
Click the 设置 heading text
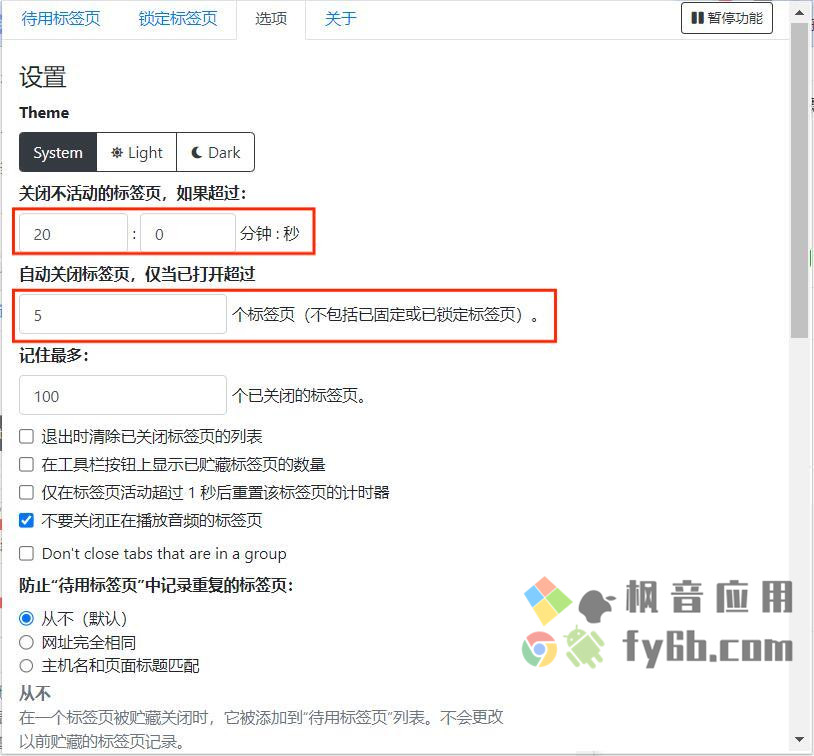(43, 77)
